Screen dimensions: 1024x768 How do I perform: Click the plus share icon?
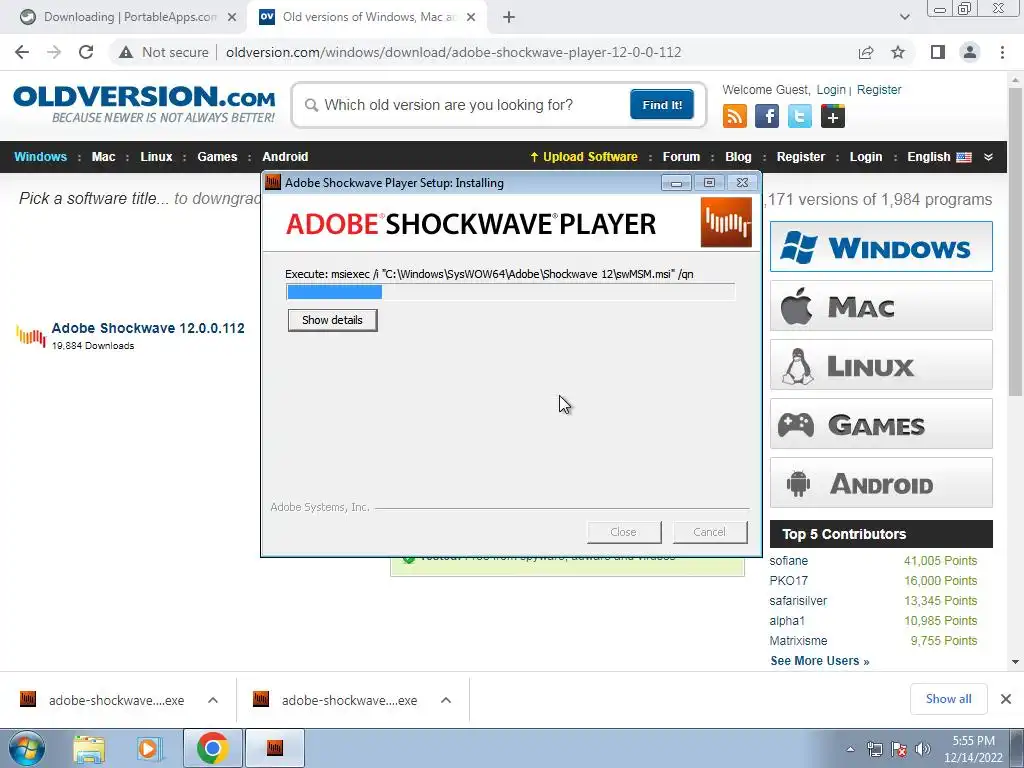point(833,116)
